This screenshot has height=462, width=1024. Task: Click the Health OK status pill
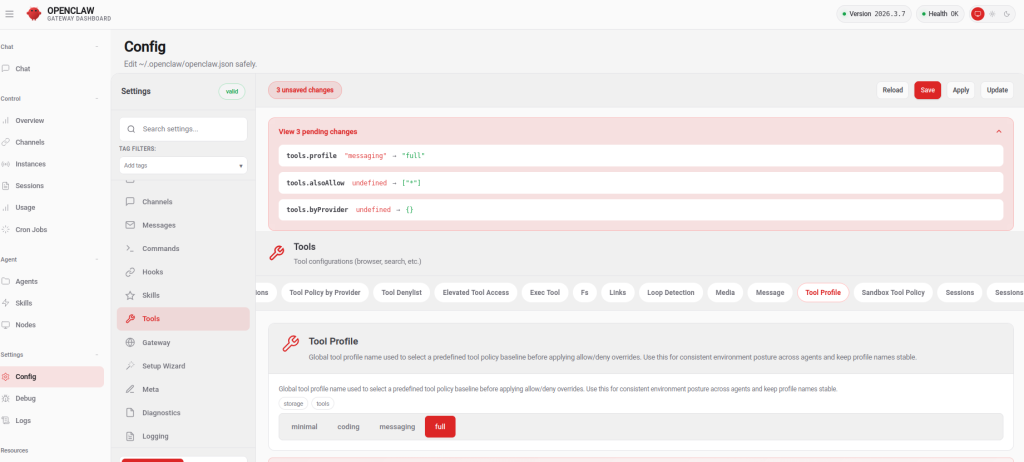(940, 14)
